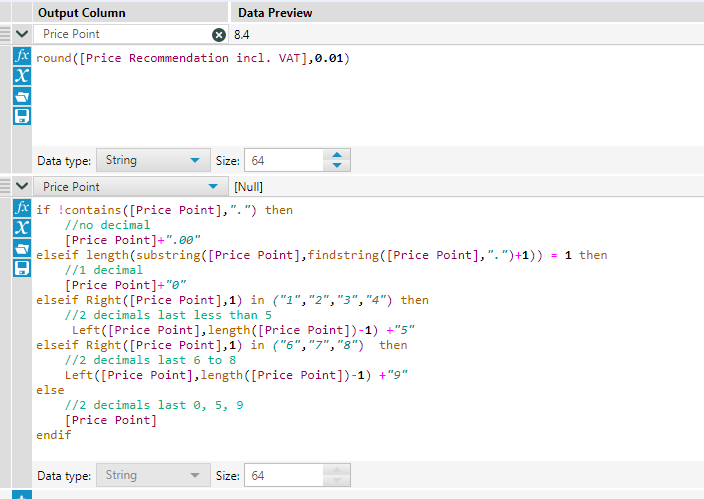
Task: Save the if-contains expression via disk icon
Action: pos(22,268)
